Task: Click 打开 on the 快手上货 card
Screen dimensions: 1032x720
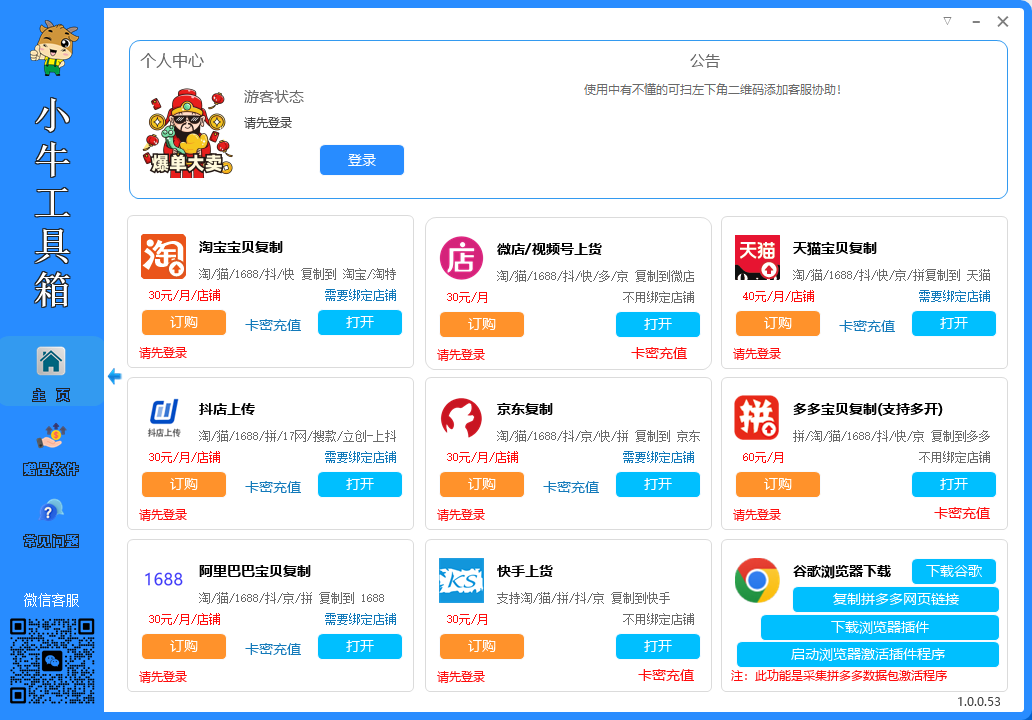Action: pyautogui.click(x=657, y=647)
